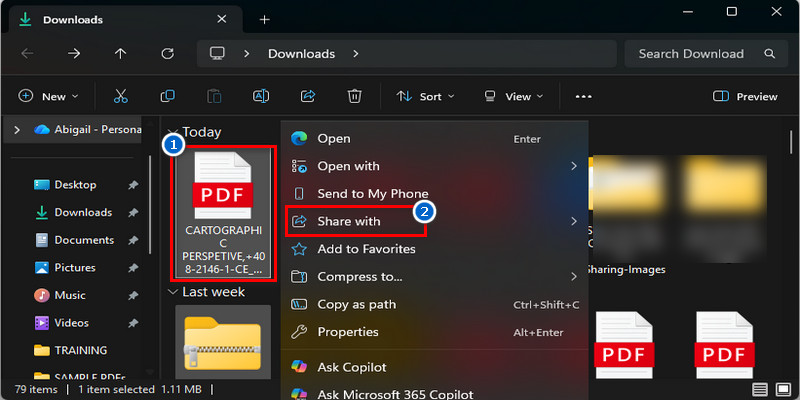
Task: Click the Delete trash icon
Action: click(x=354, y=96)
